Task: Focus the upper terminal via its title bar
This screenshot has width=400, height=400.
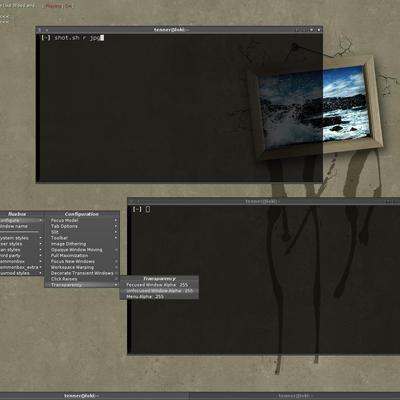Action: (x=179, y=30)
